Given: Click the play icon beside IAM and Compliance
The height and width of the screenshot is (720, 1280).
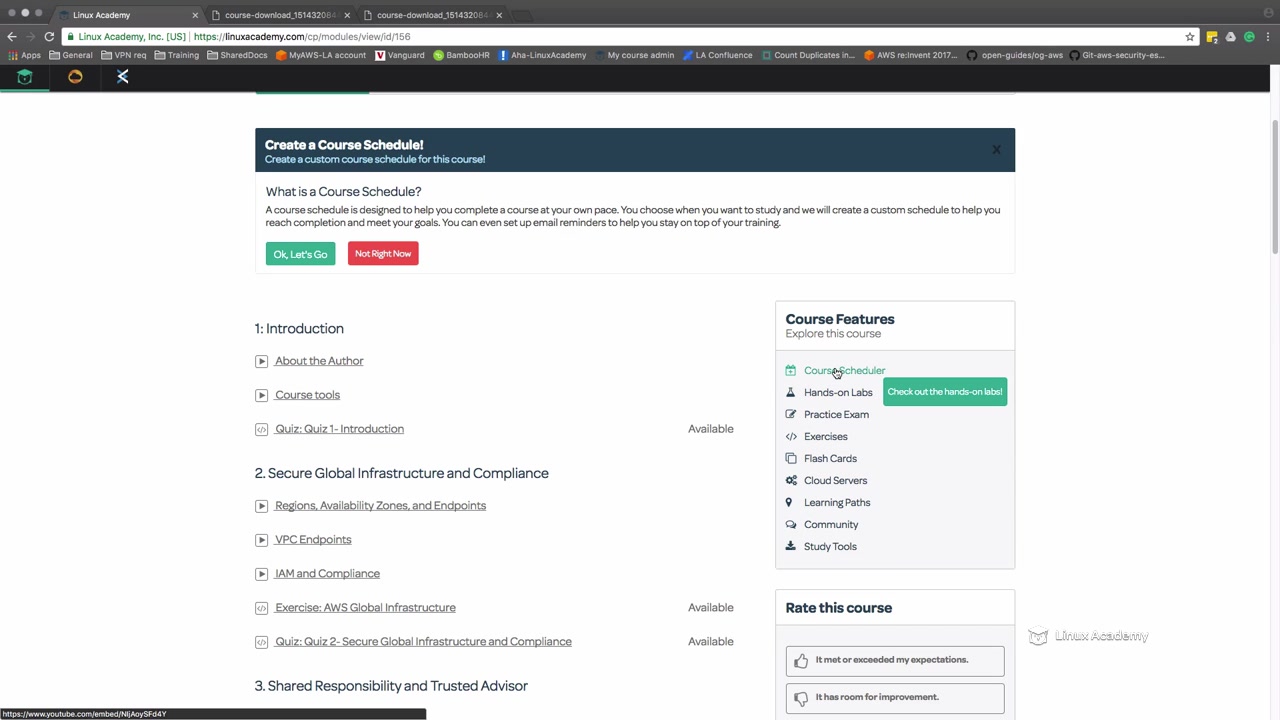Looking at the screenshot, I should coord(261,574).
